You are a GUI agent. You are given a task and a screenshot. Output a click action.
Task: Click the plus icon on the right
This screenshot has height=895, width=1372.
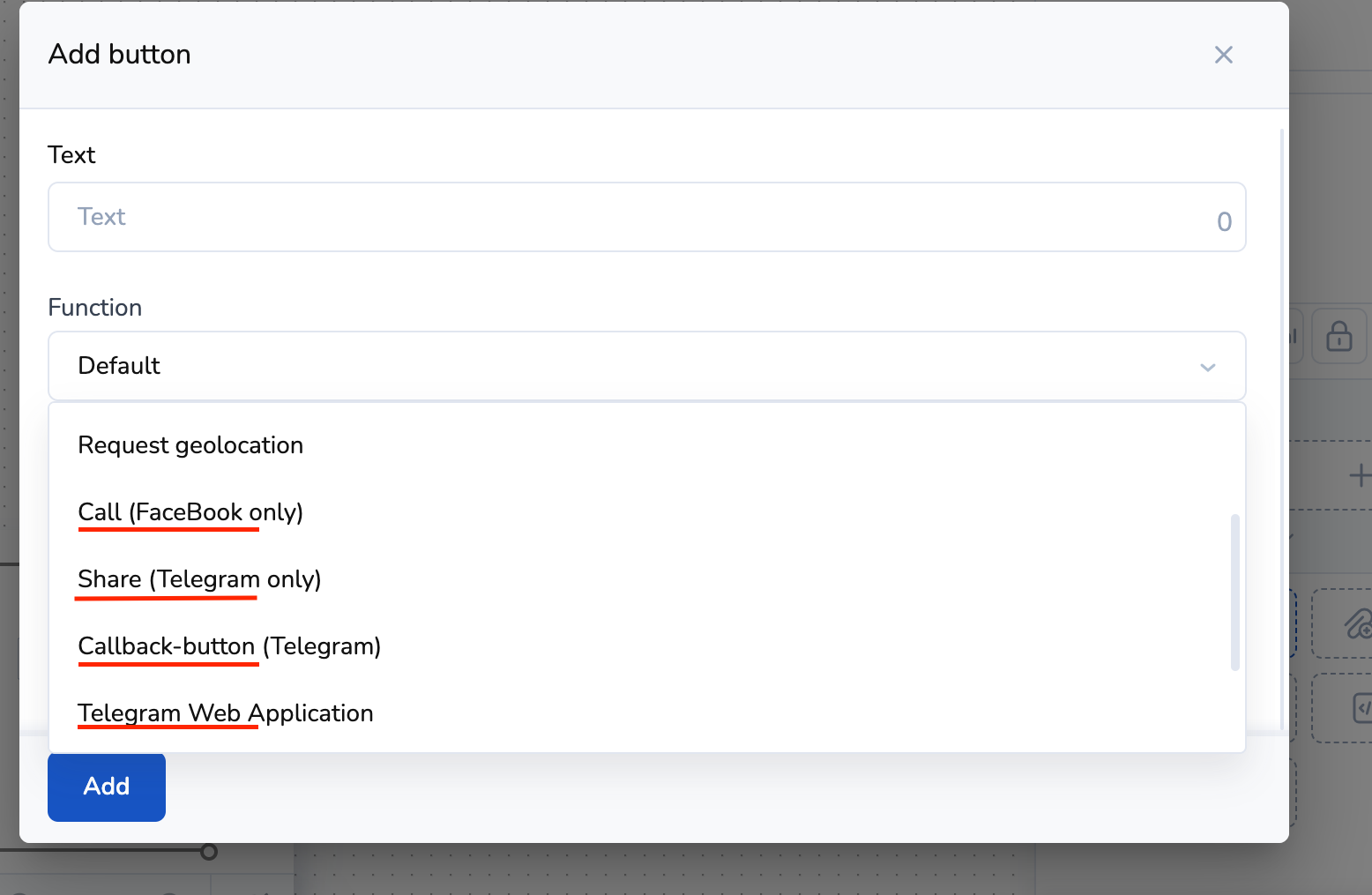1359,476
